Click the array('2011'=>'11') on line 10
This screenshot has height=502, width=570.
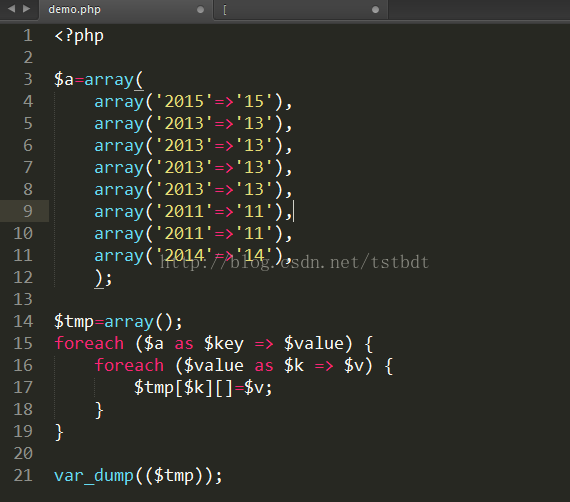click(x=193, y=234)
